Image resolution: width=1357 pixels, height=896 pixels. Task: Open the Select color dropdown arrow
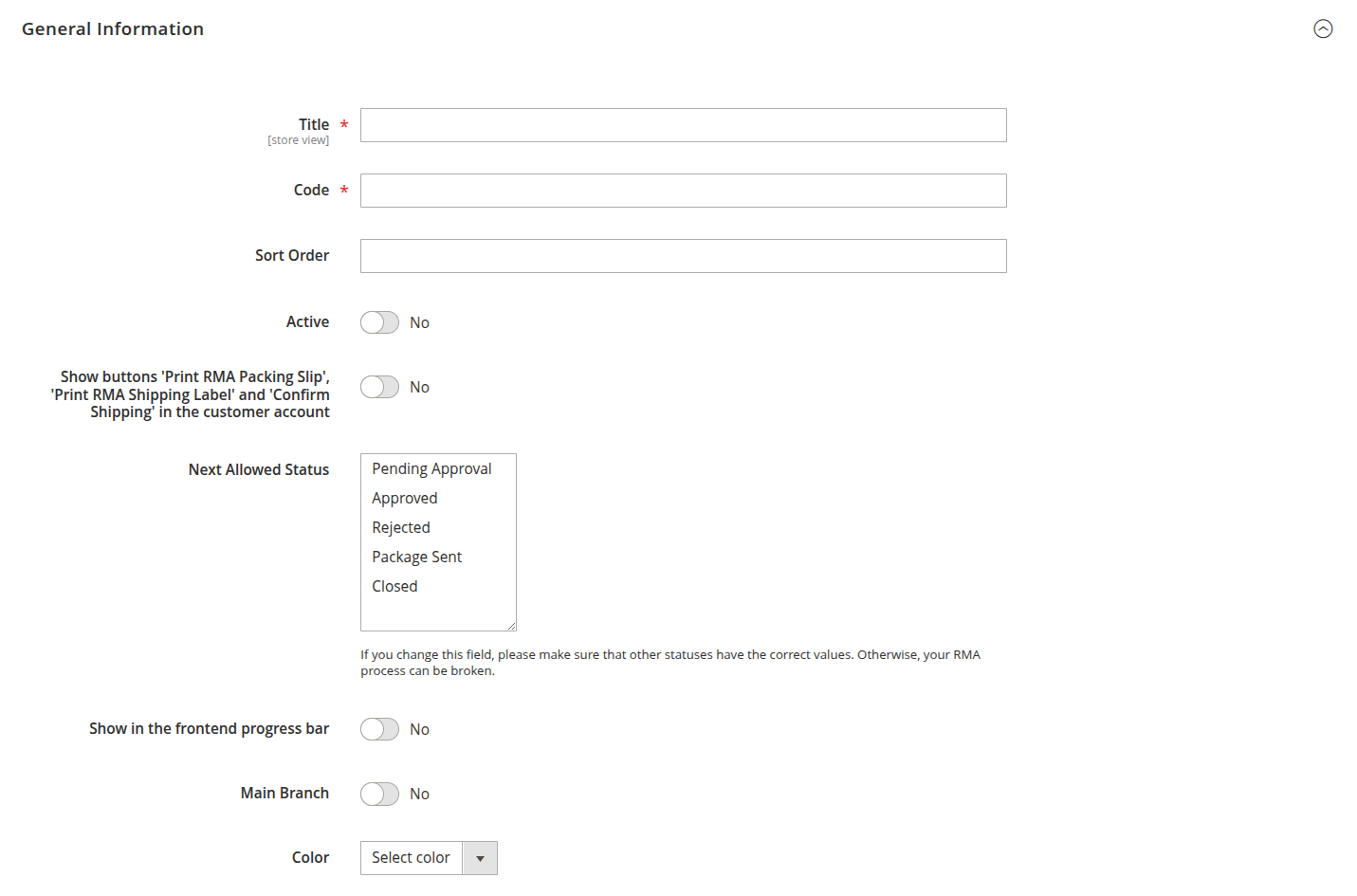coord(480,858)
